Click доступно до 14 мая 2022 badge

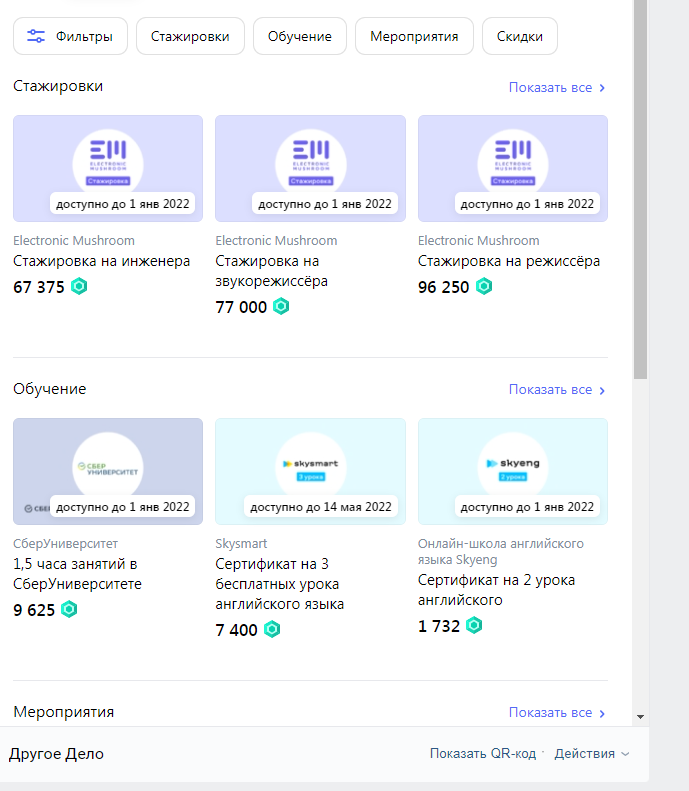pos(321,506)
